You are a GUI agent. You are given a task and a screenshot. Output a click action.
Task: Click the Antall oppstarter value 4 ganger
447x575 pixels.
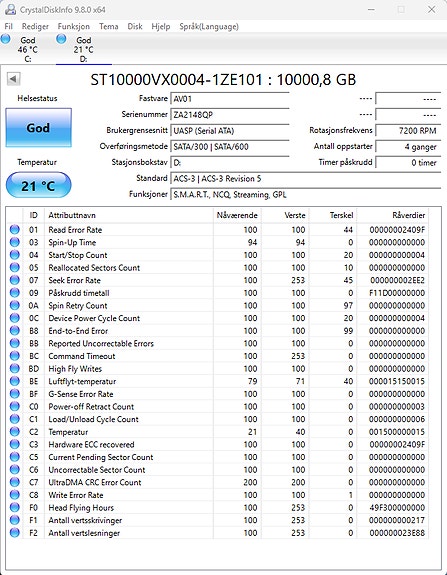[x=408, y=147]
